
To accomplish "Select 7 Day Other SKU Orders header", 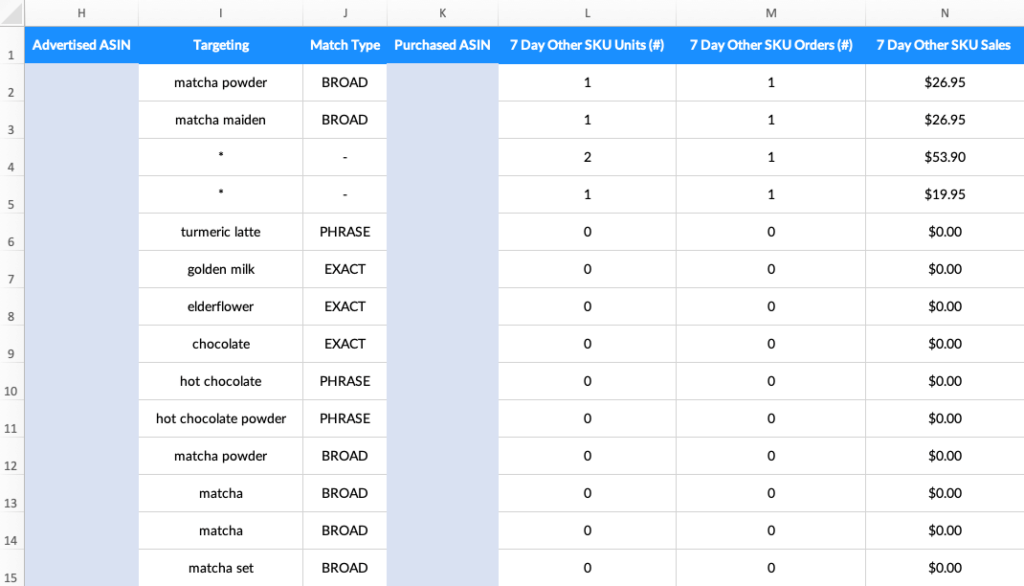I will (770, 45).
